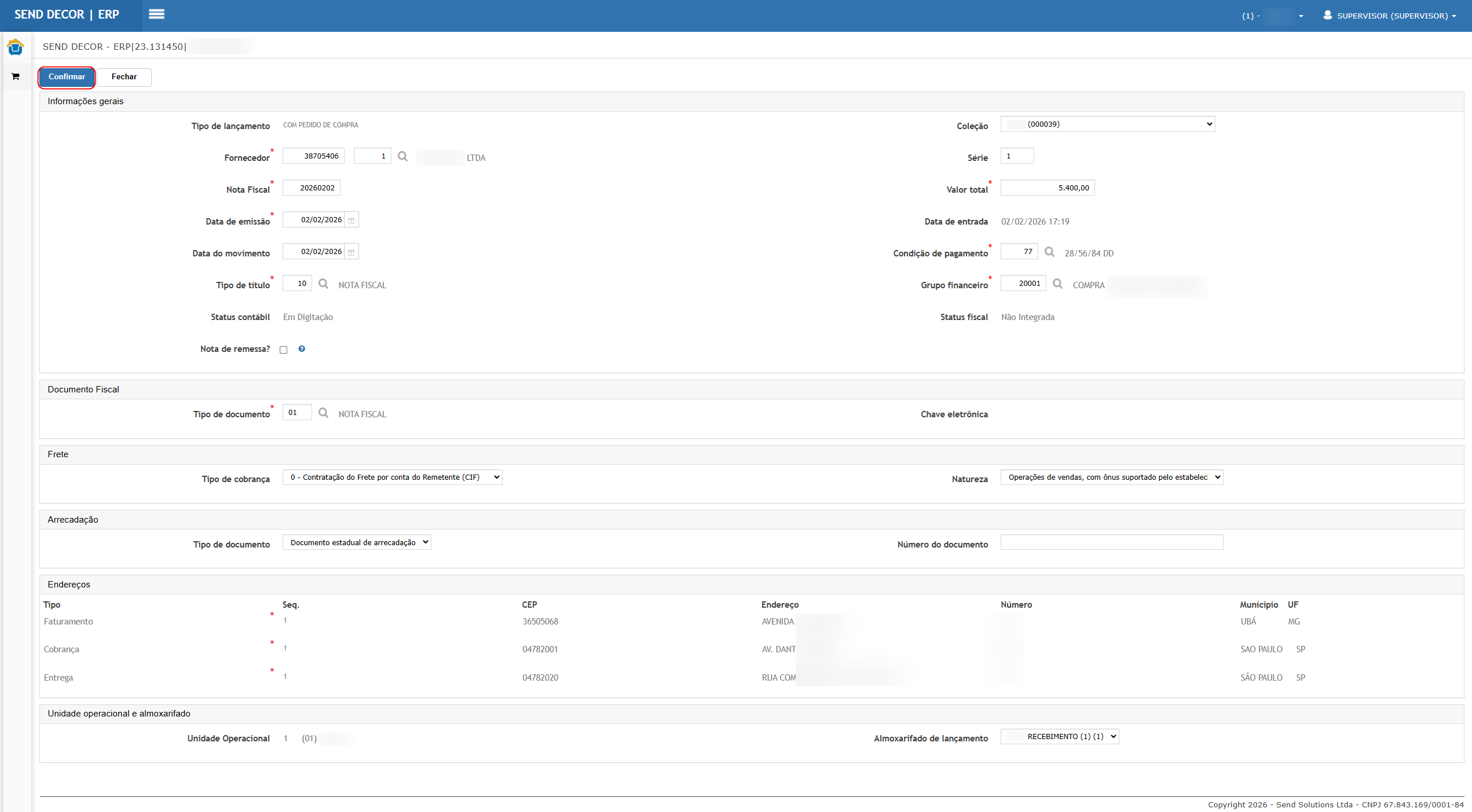Open the hamburger menu icon

156,14
